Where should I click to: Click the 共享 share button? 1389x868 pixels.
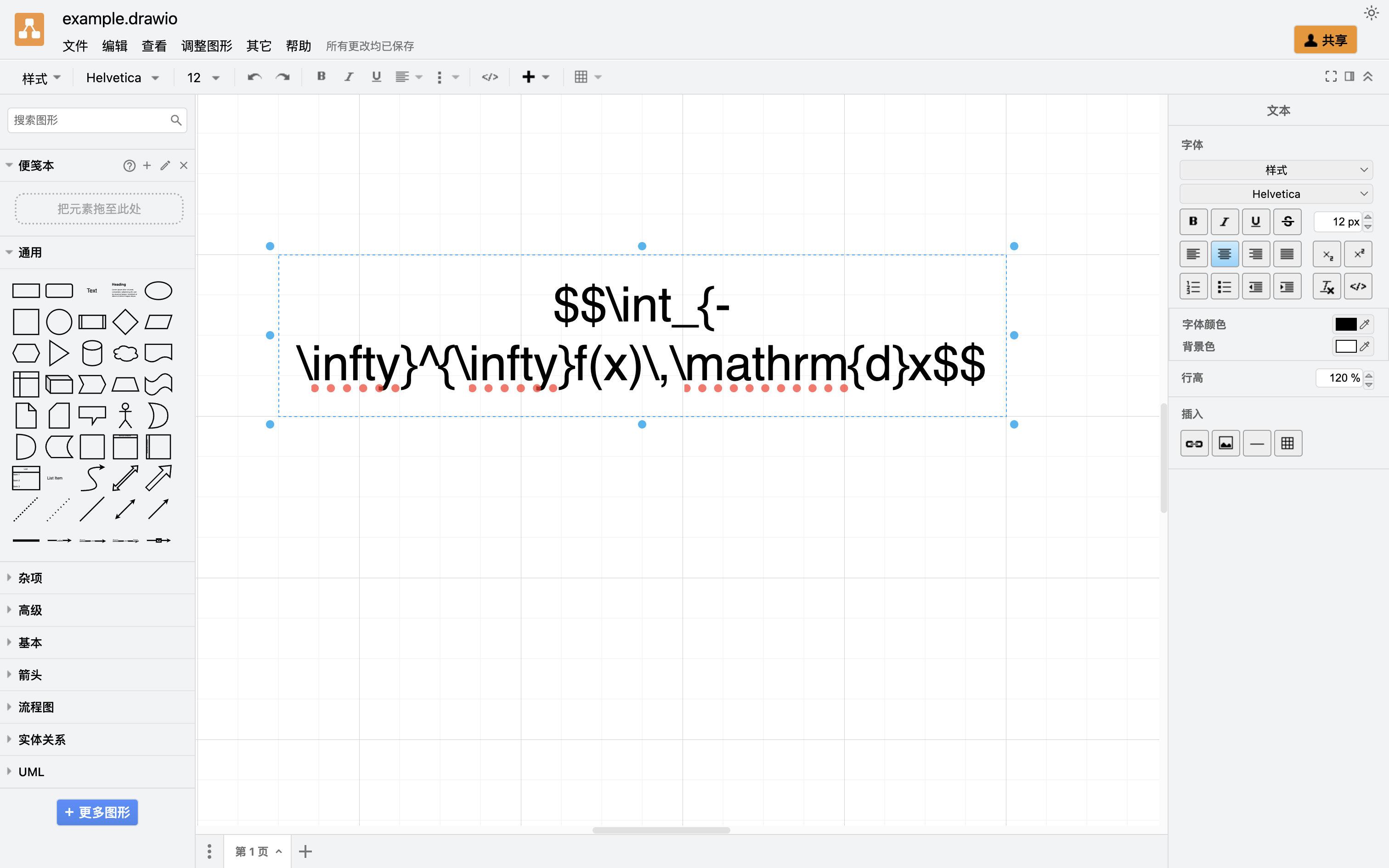[1325, 40]
